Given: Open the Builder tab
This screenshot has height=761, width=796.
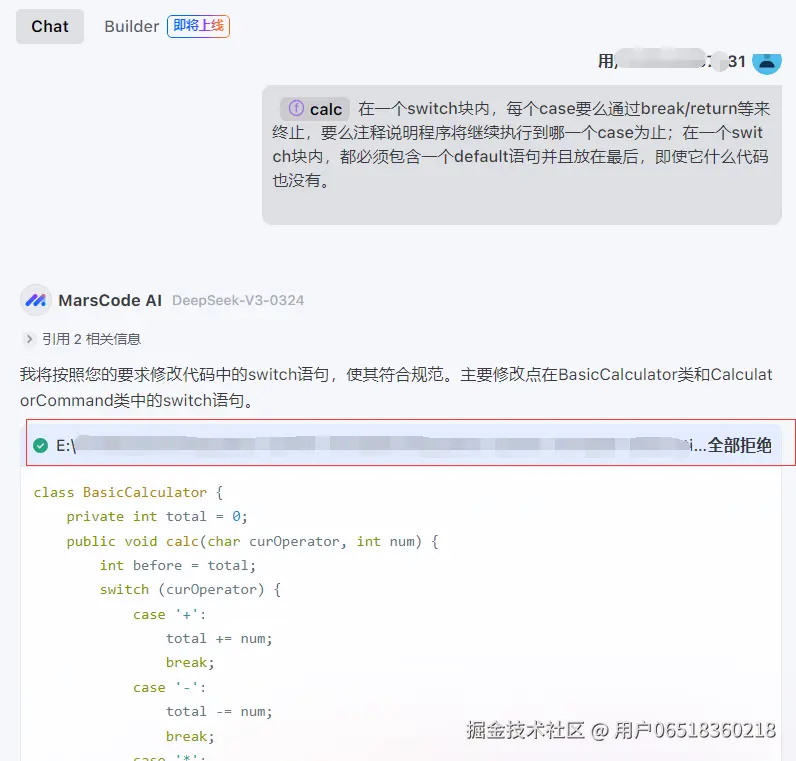Looking at the screenshot, I should (x=131, y=26).
